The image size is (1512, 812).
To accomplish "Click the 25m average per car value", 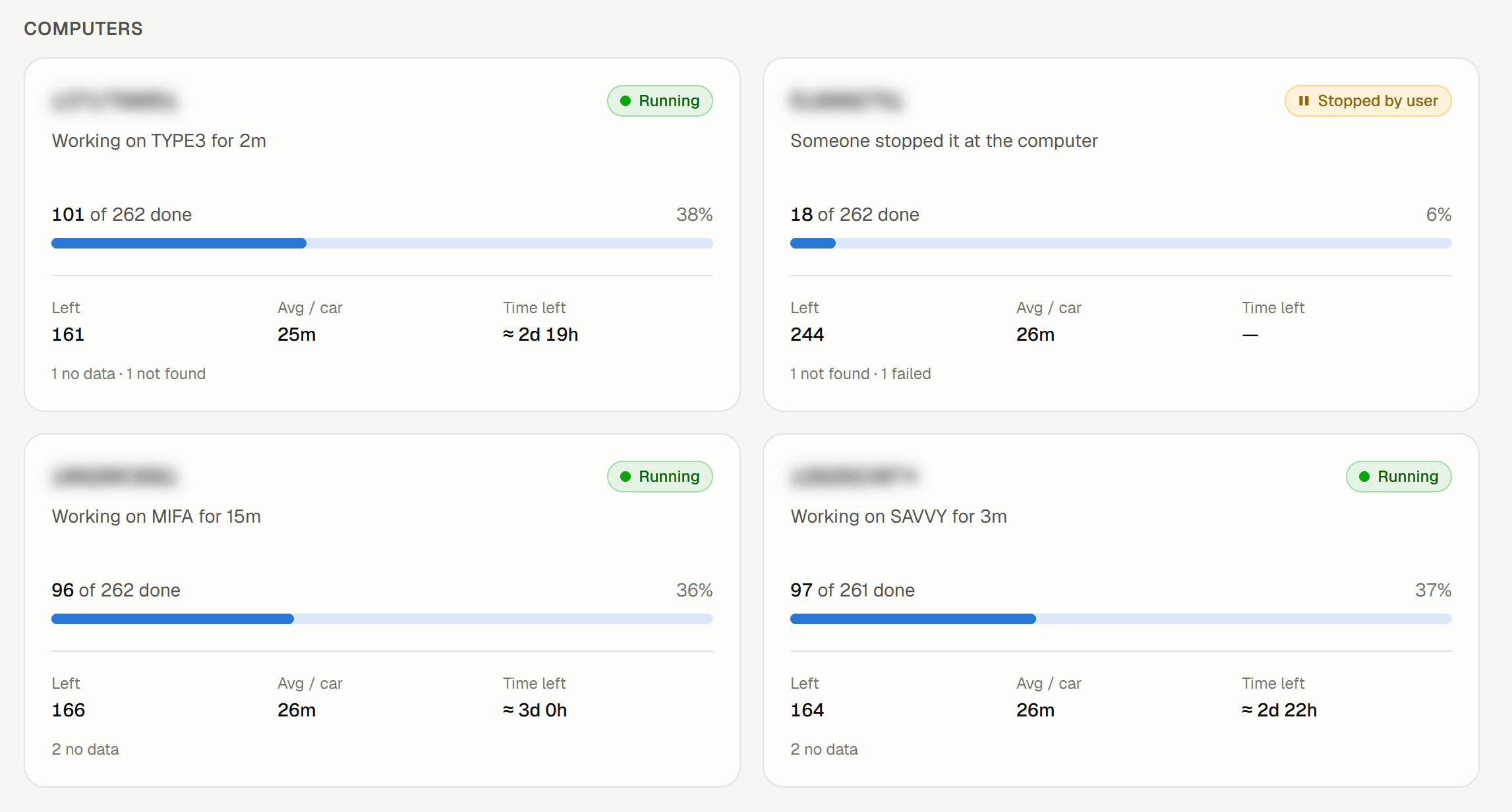I will pyautogui.click(x=297, y=334).
